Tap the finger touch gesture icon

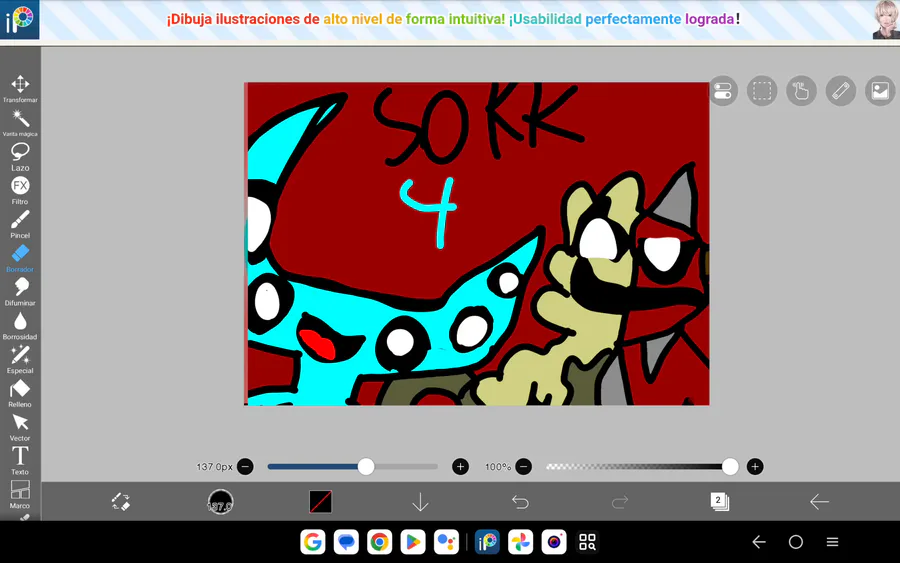pos(801,91)
